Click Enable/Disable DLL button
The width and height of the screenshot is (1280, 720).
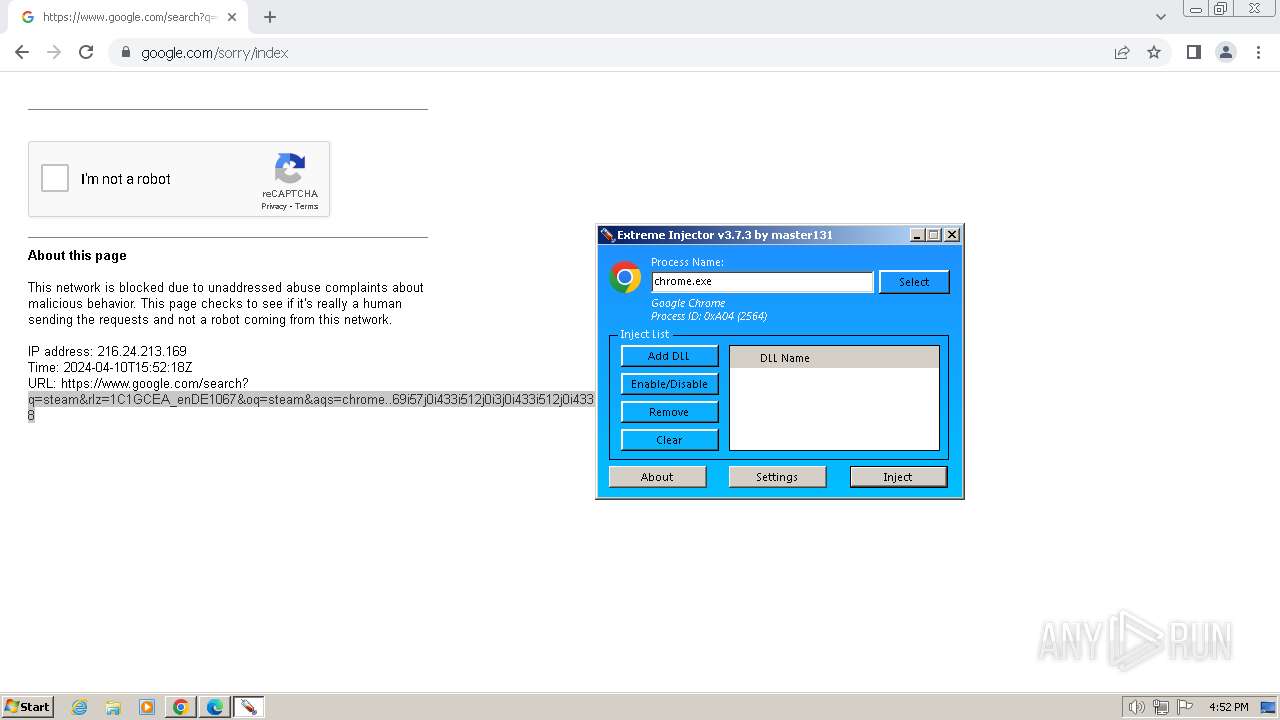[x=669, y=384]
